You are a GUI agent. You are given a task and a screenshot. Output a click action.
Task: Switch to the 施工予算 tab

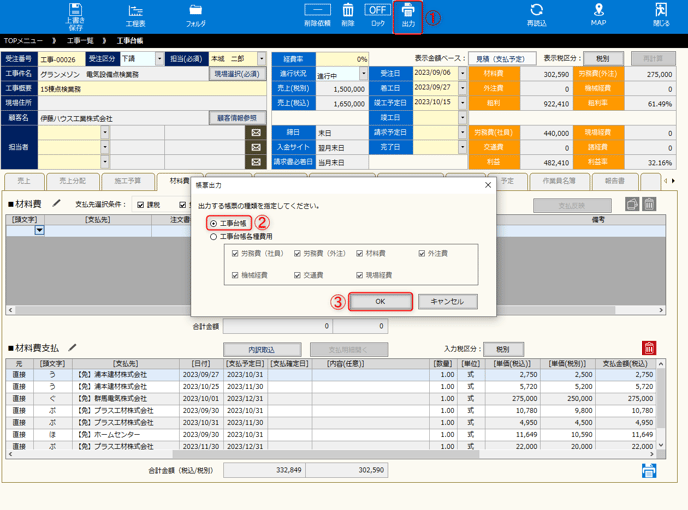pyautogui.click(x=128, y=181)
